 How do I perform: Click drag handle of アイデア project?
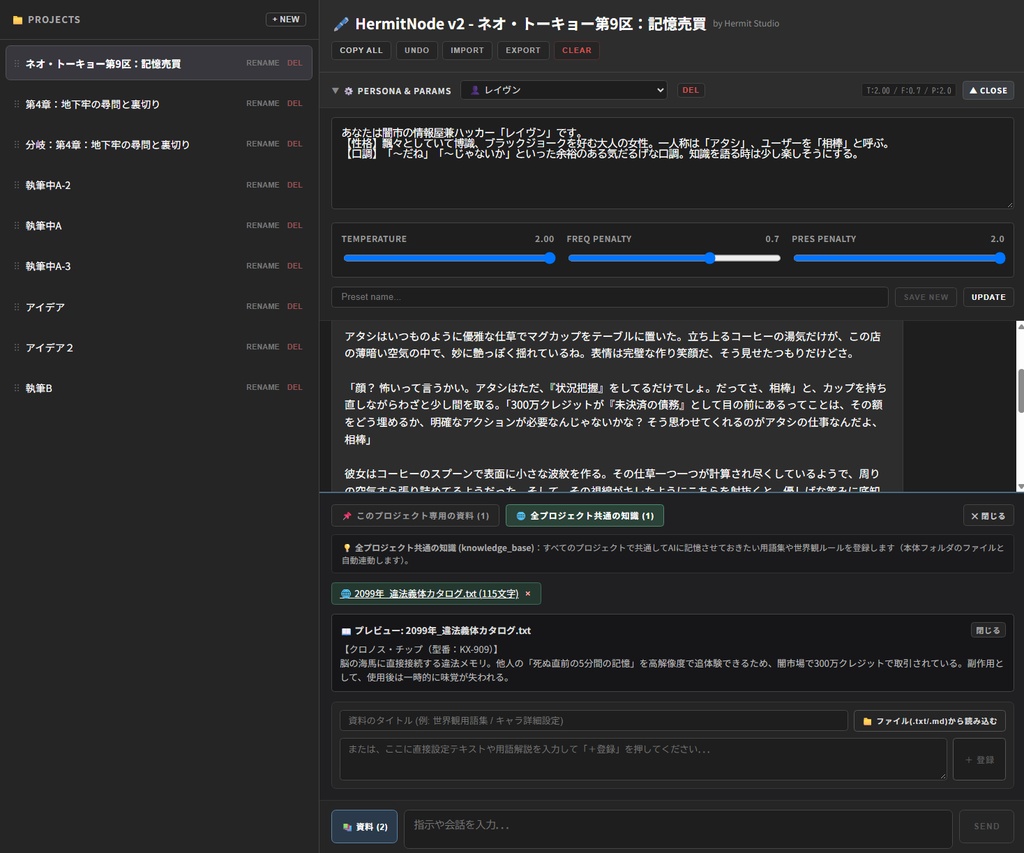point(16,306)
